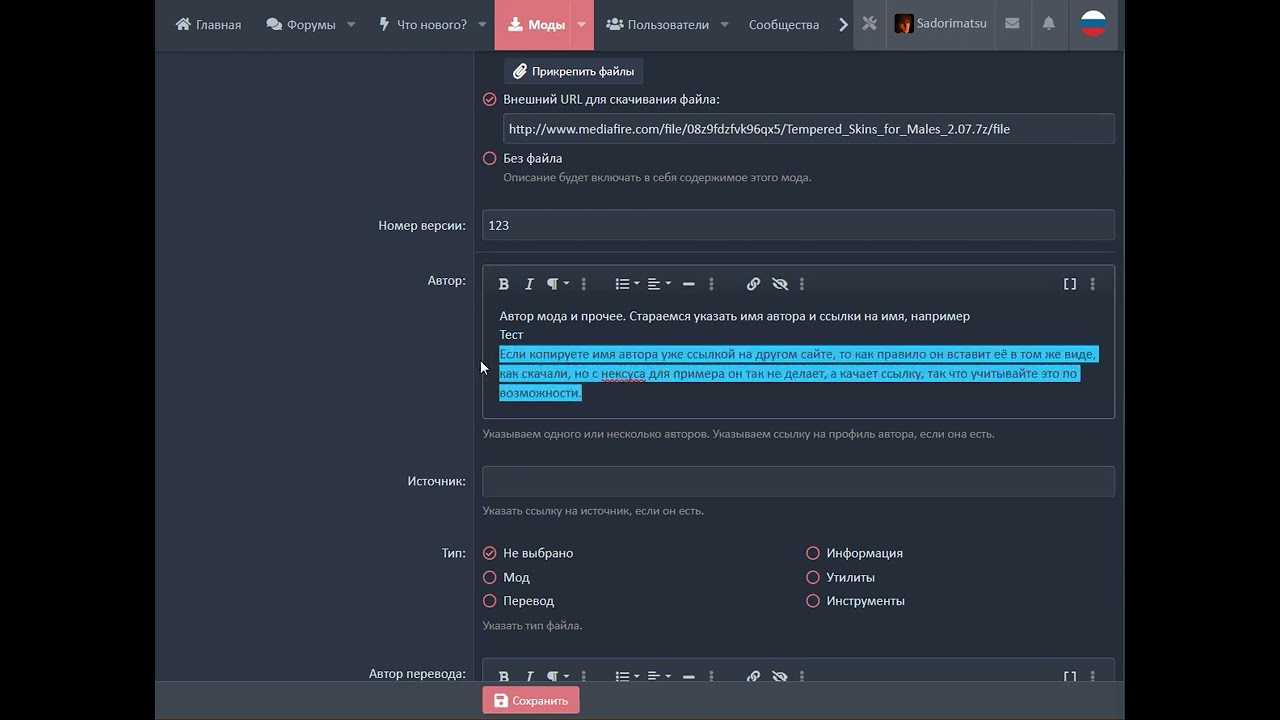Click the right arrow to show more navigation

843,24
